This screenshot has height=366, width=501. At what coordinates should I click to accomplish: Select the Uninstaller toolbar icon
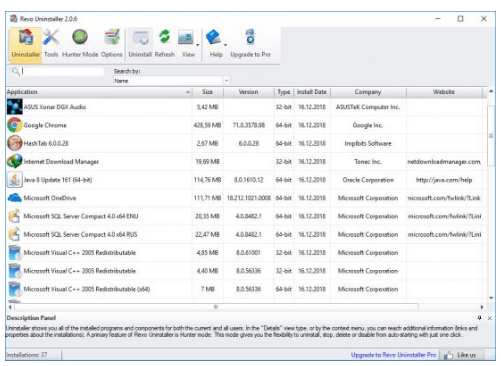tap(26, 37)
